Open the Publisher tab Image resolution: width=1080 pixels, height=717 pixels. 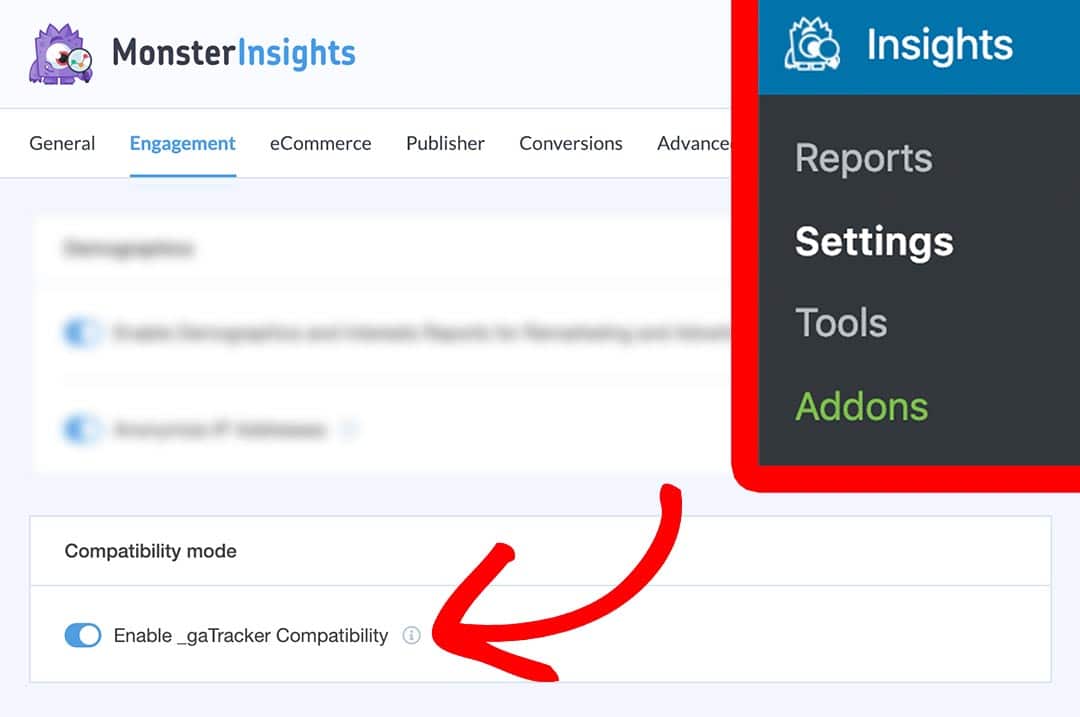tap(445, 144)
